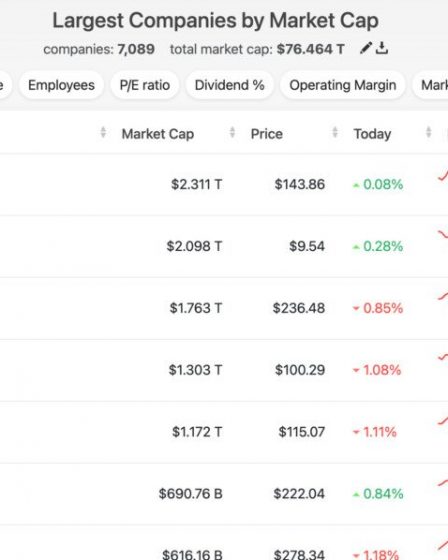Click total market cap value $76.464 T
448x560 pixels.
tap(310, 49)
